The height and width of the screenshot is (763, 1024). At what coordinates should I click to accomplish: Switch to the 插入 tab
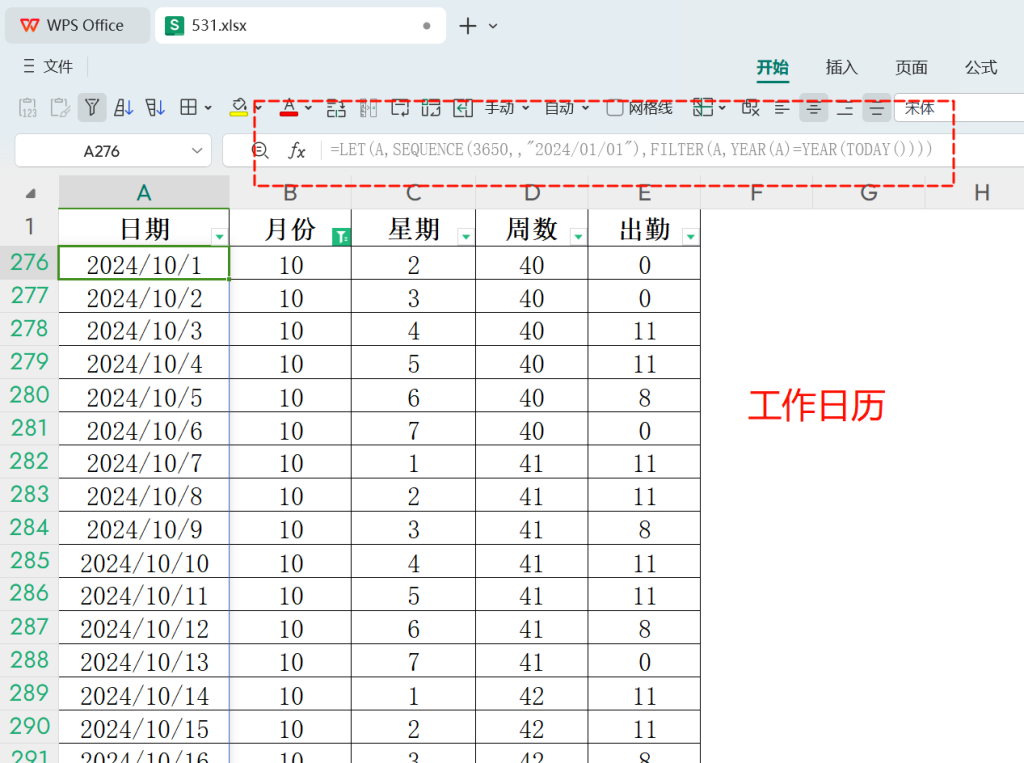tap(841, 67)
